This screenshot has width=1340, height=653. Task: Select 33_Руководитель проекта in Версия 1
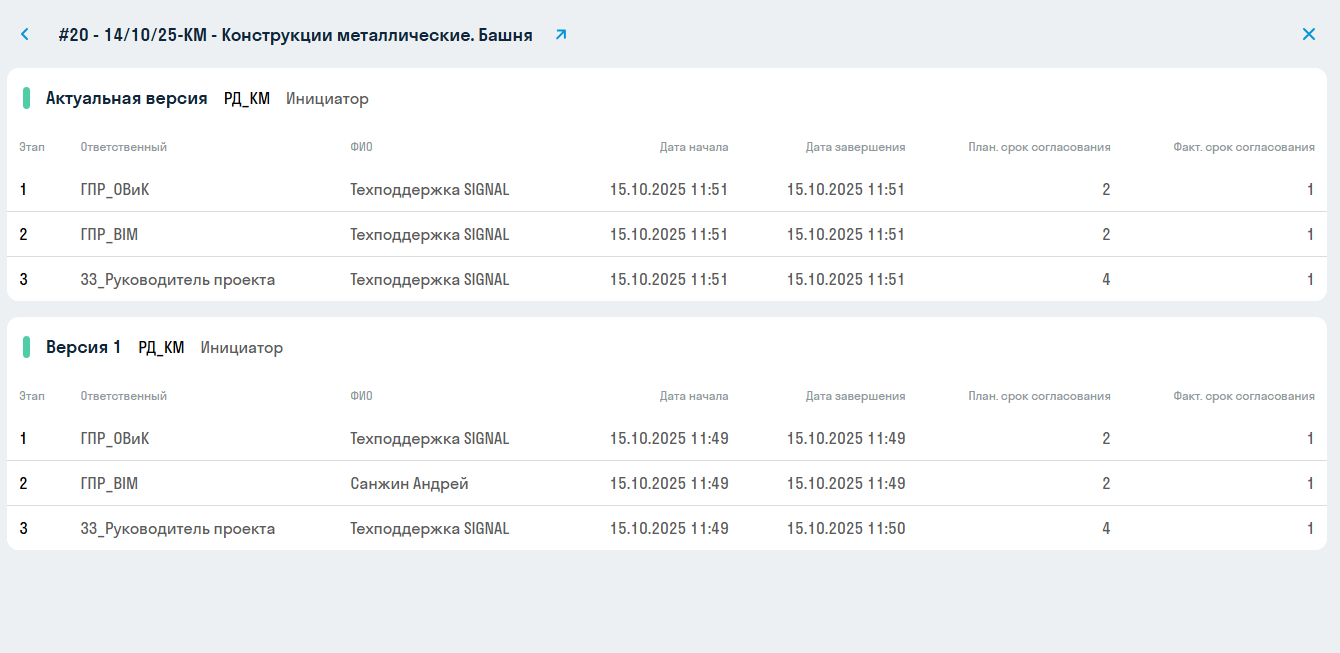[177, 528]
